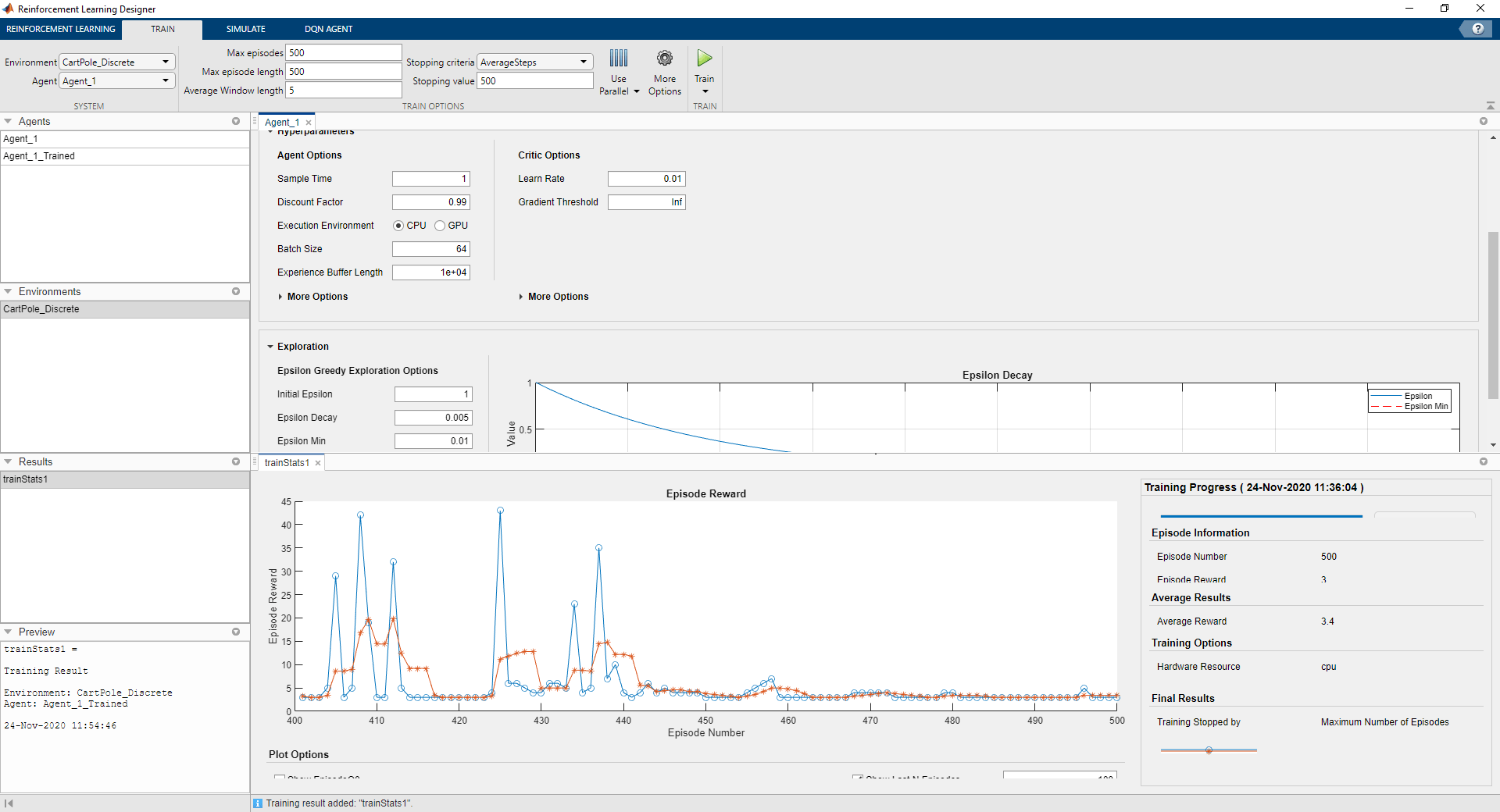Click the green Train play icon
Viewport: 1500px width, 812px height.
704,59
